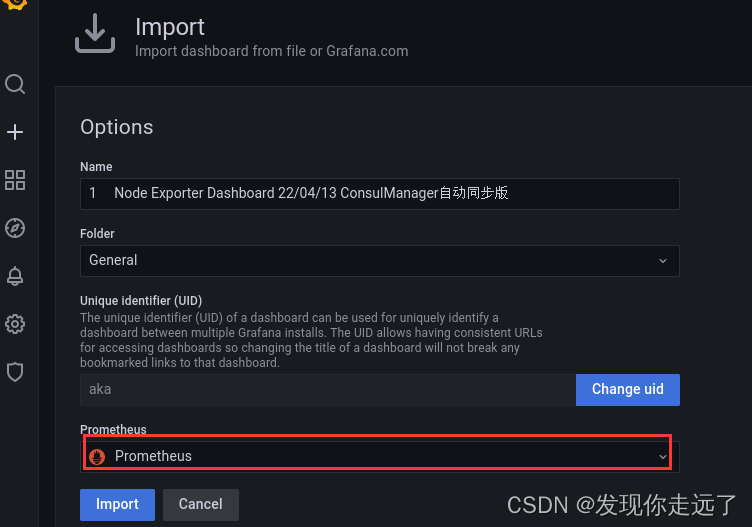Click the chevron arrow of Folder selector
This screenshot has height=527, width=752.
(x=663, y=261)
